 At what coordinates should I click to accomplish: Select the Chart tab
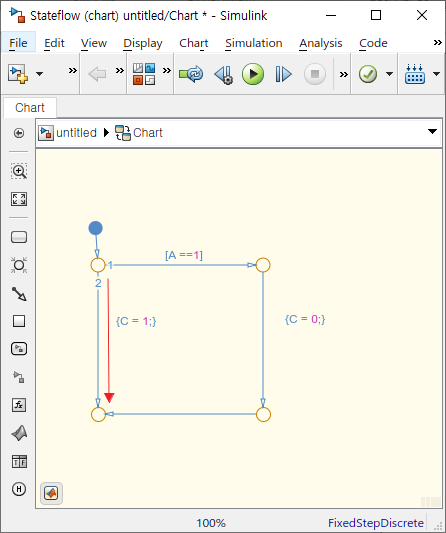(30, 107)
